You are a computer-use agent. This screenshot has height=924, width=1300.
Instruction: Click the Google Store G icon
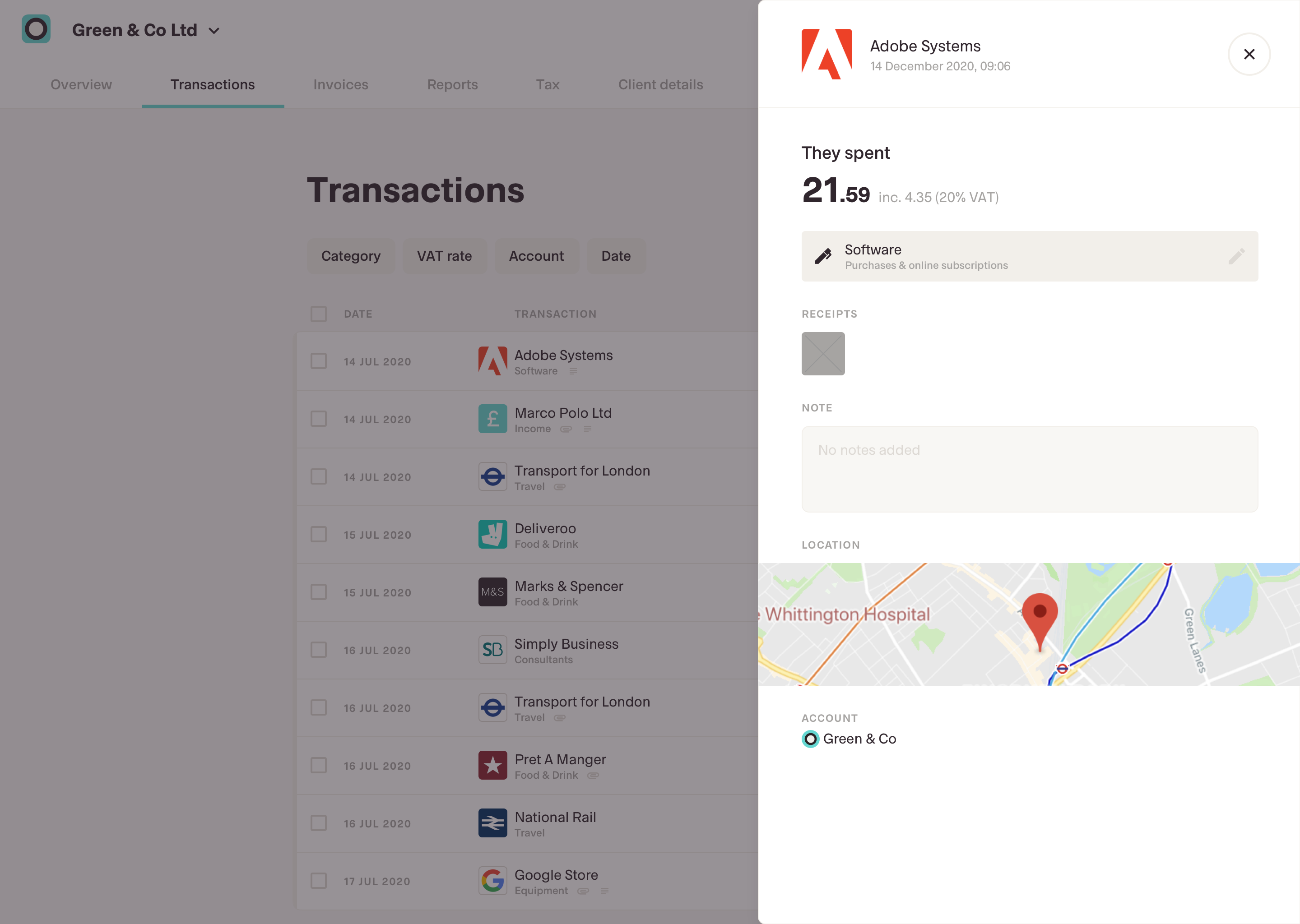(492, 881)
